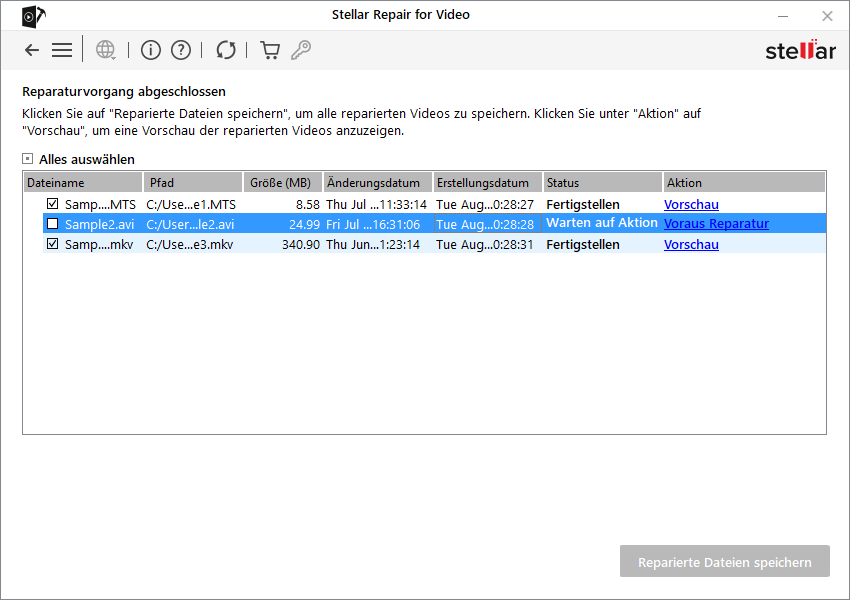Screen dimensions: 850x600
Task: Sort by the Änderungsdatum column header
Action: click(378, 183)
